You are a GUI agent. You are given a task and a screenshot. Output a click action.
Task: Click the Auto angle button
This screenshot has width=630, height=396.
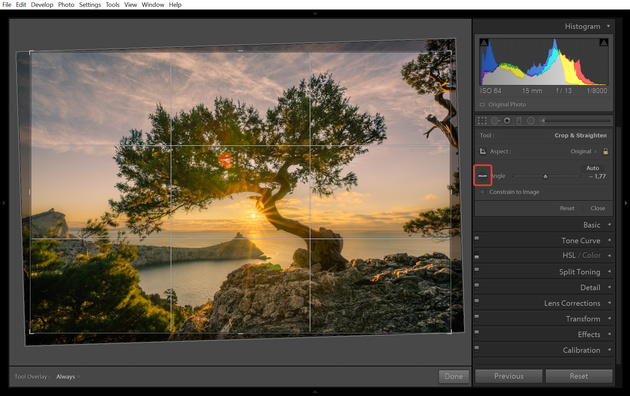[592, 168]
